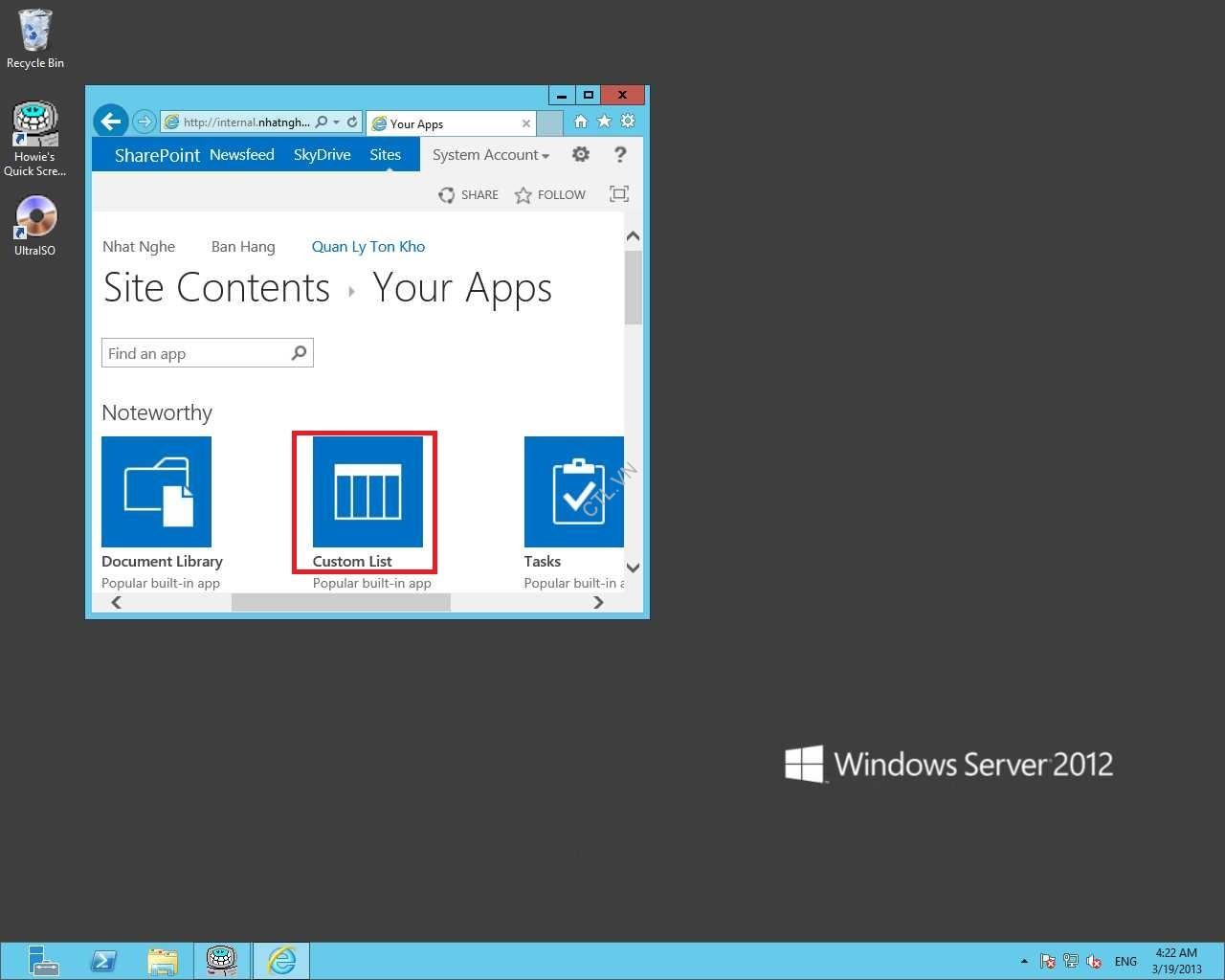Click the Find an app search box
The image size is (1225, 980).
click(x=196, y=353)
